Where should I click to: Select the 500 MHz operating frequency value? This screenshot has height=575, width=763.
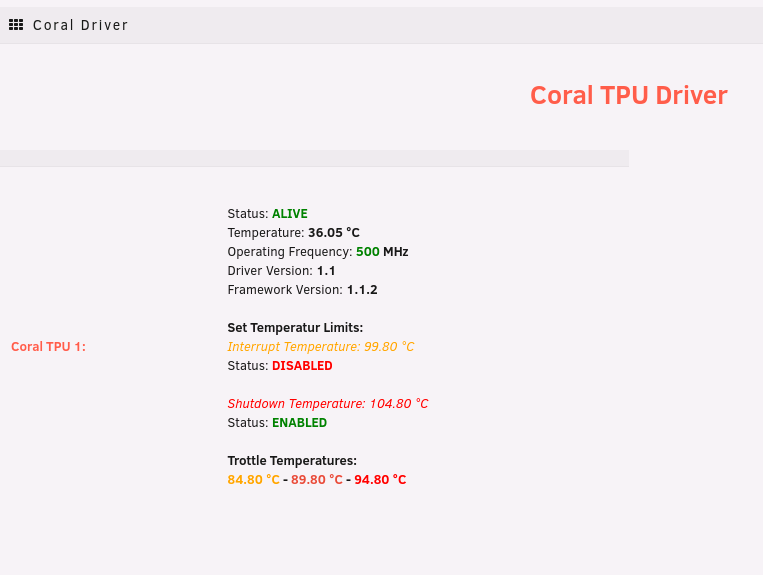pos(382,252)
